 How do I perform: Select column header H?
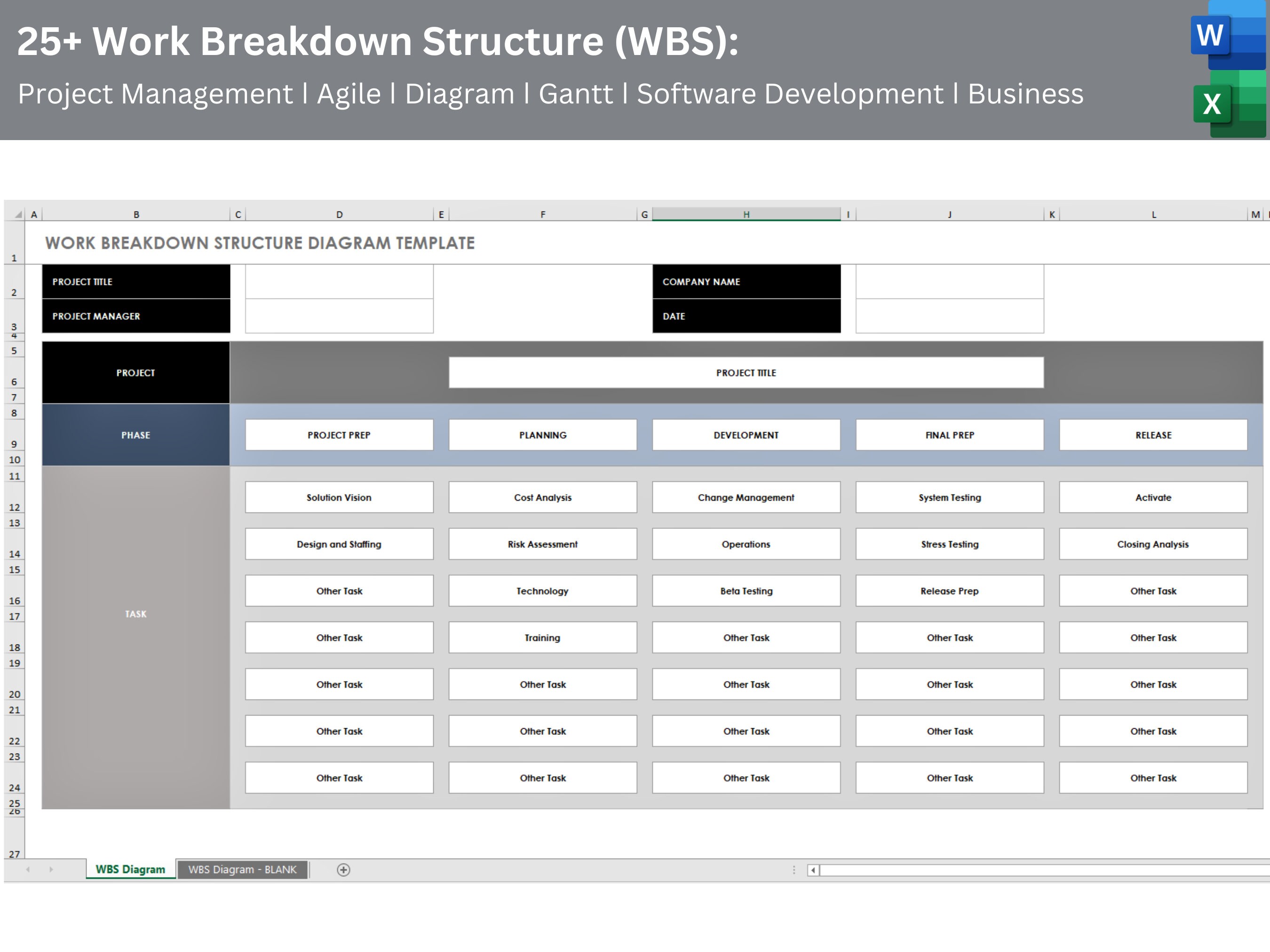pyautogui.click(x=746, y=213)
